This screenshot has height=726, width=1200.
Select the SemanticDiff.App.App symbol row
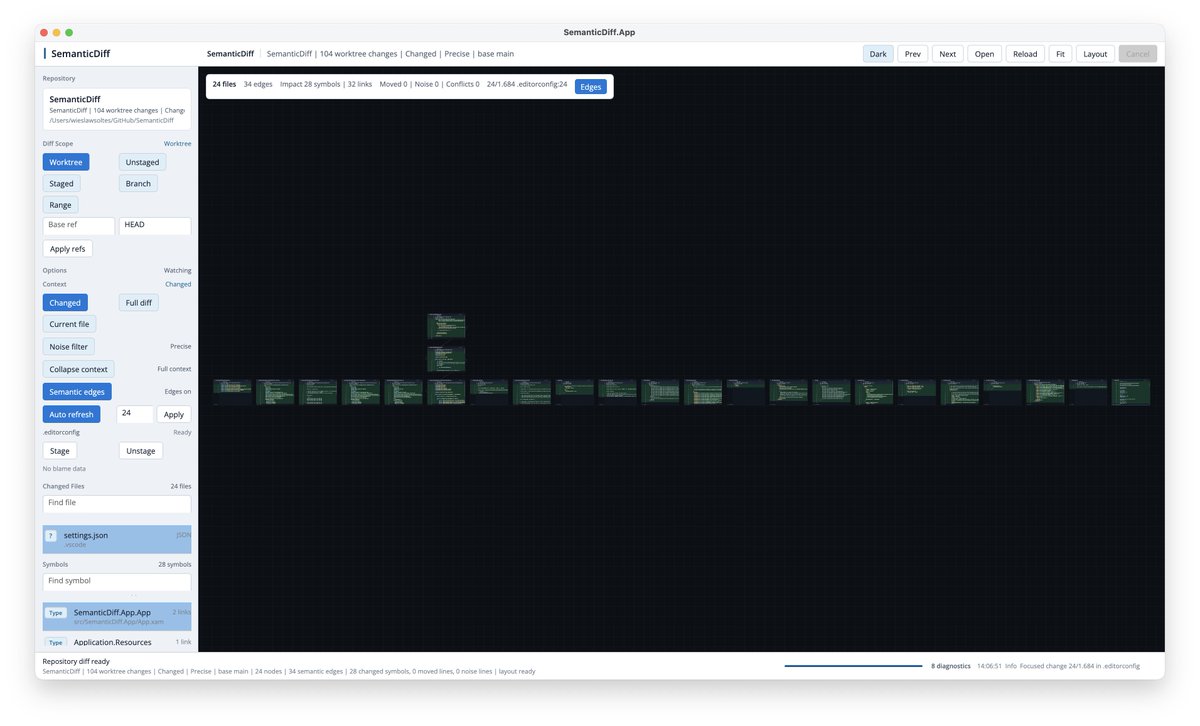pyautogui.click(x=117, y=616)
